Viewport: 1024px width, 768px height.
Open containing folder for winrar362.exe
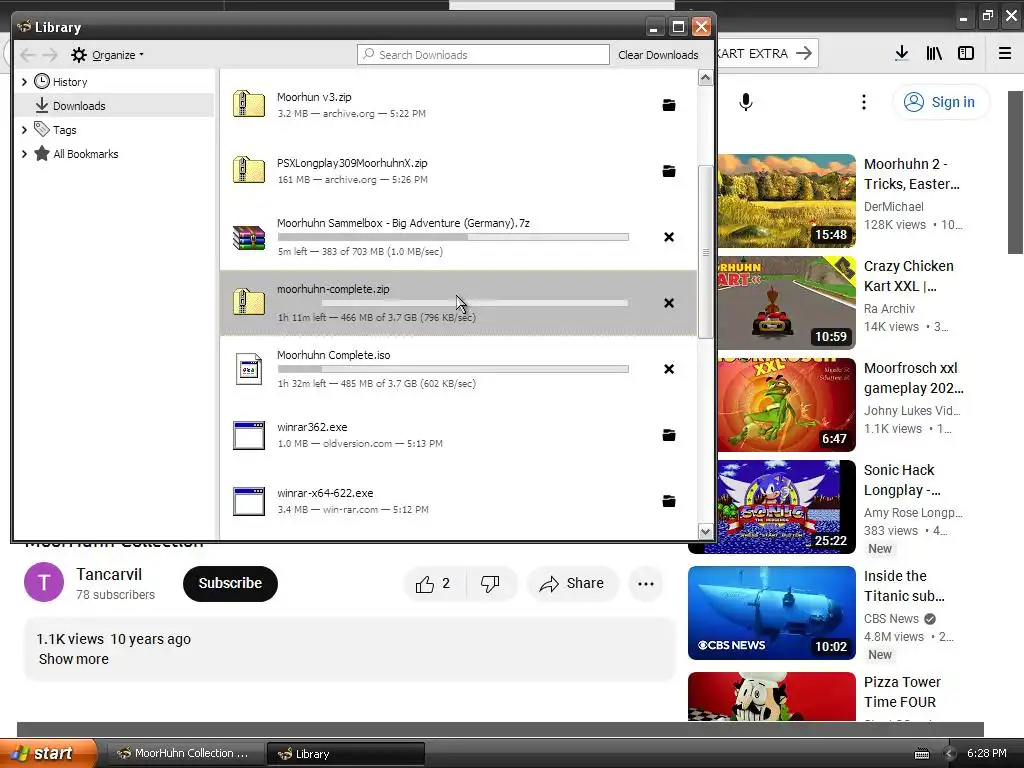(x=669, y=435)
